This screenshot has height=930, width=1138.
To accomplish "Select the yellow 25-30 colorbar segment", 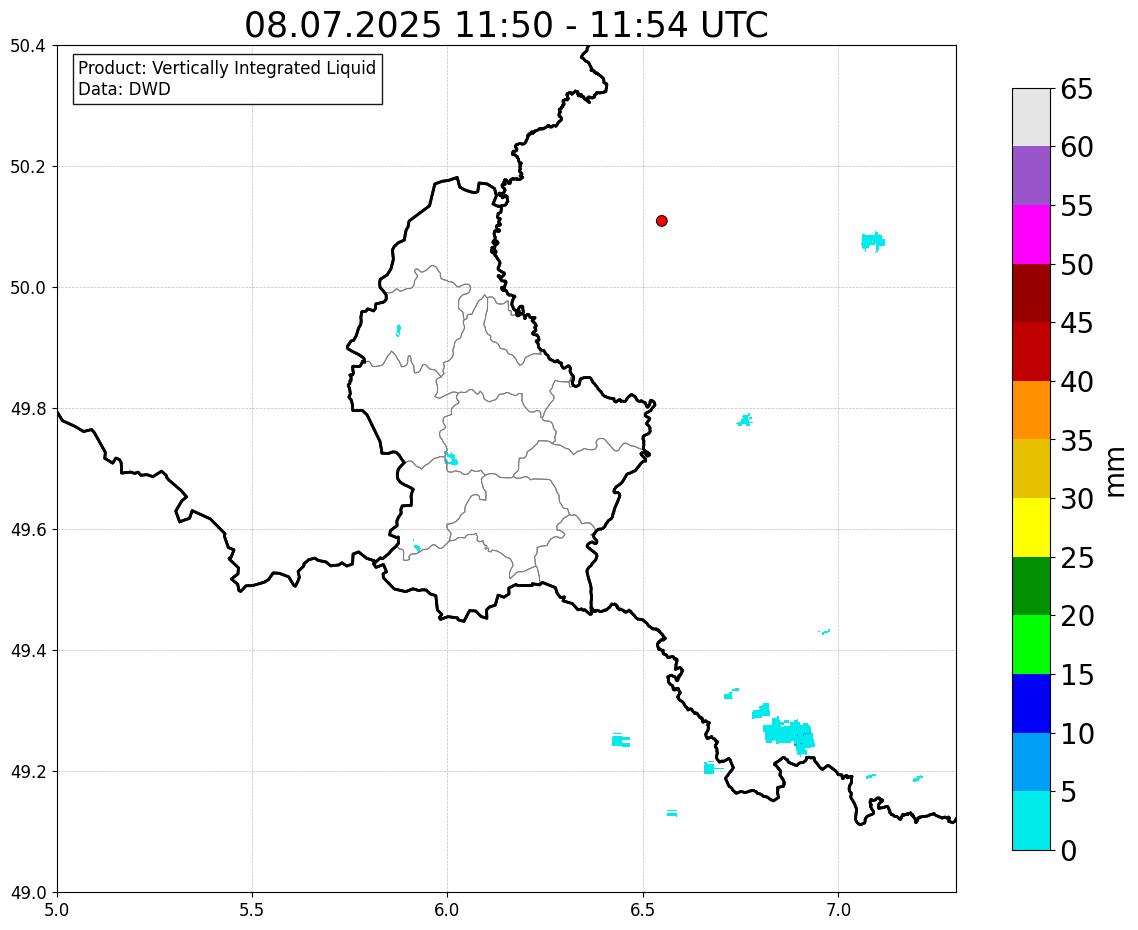I will point(1031,527).
